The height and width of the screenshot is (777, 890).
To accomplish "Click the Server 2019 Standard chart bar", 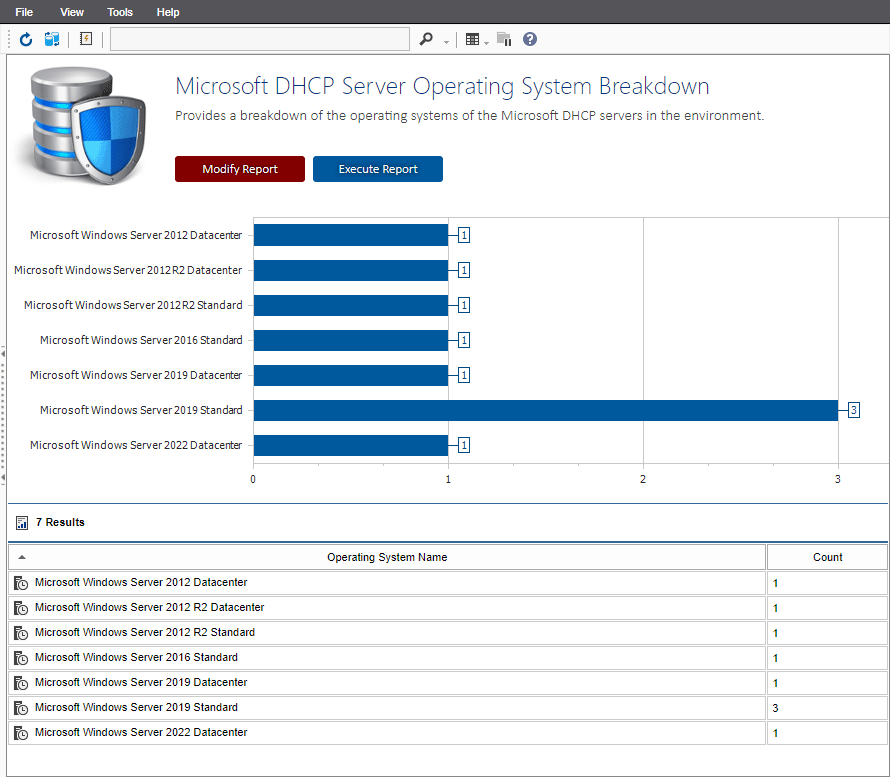I will [545, 410].
